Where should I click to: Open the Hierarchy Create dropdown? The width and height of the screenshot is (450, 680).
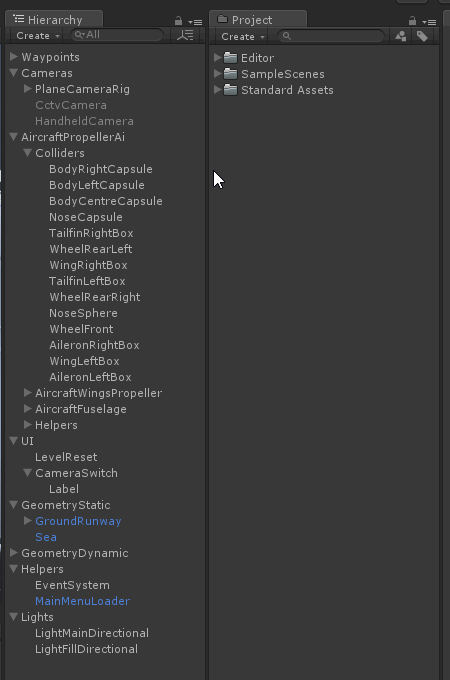(38, 36)
